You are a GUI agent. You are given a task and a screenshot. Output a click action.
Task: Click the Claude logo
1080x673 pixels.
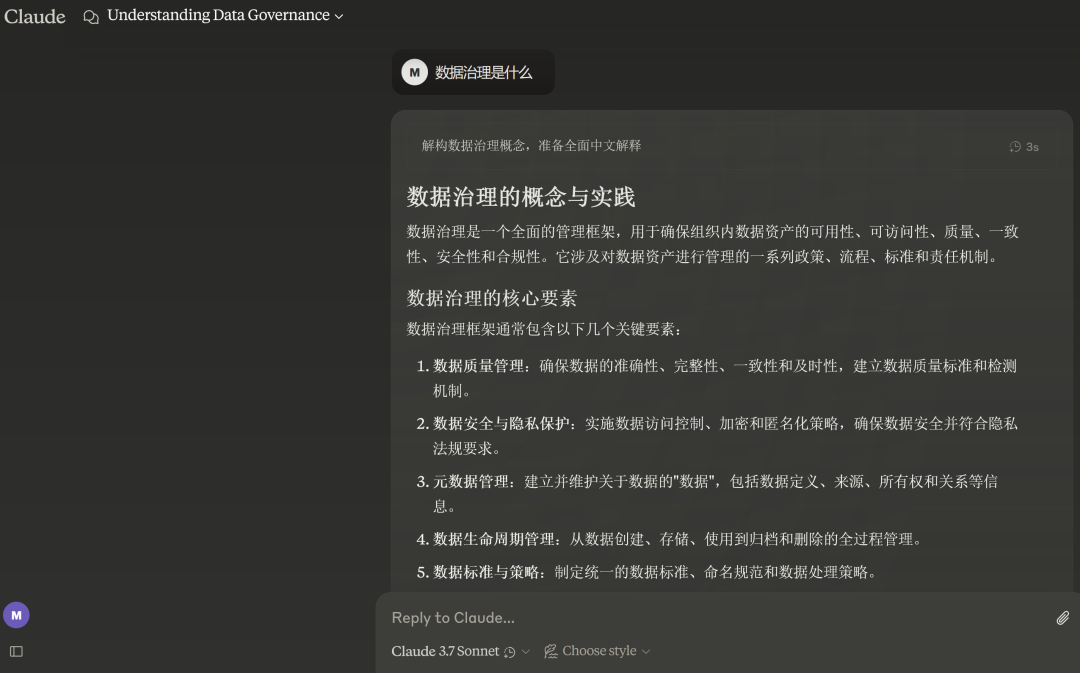point(34,16)
